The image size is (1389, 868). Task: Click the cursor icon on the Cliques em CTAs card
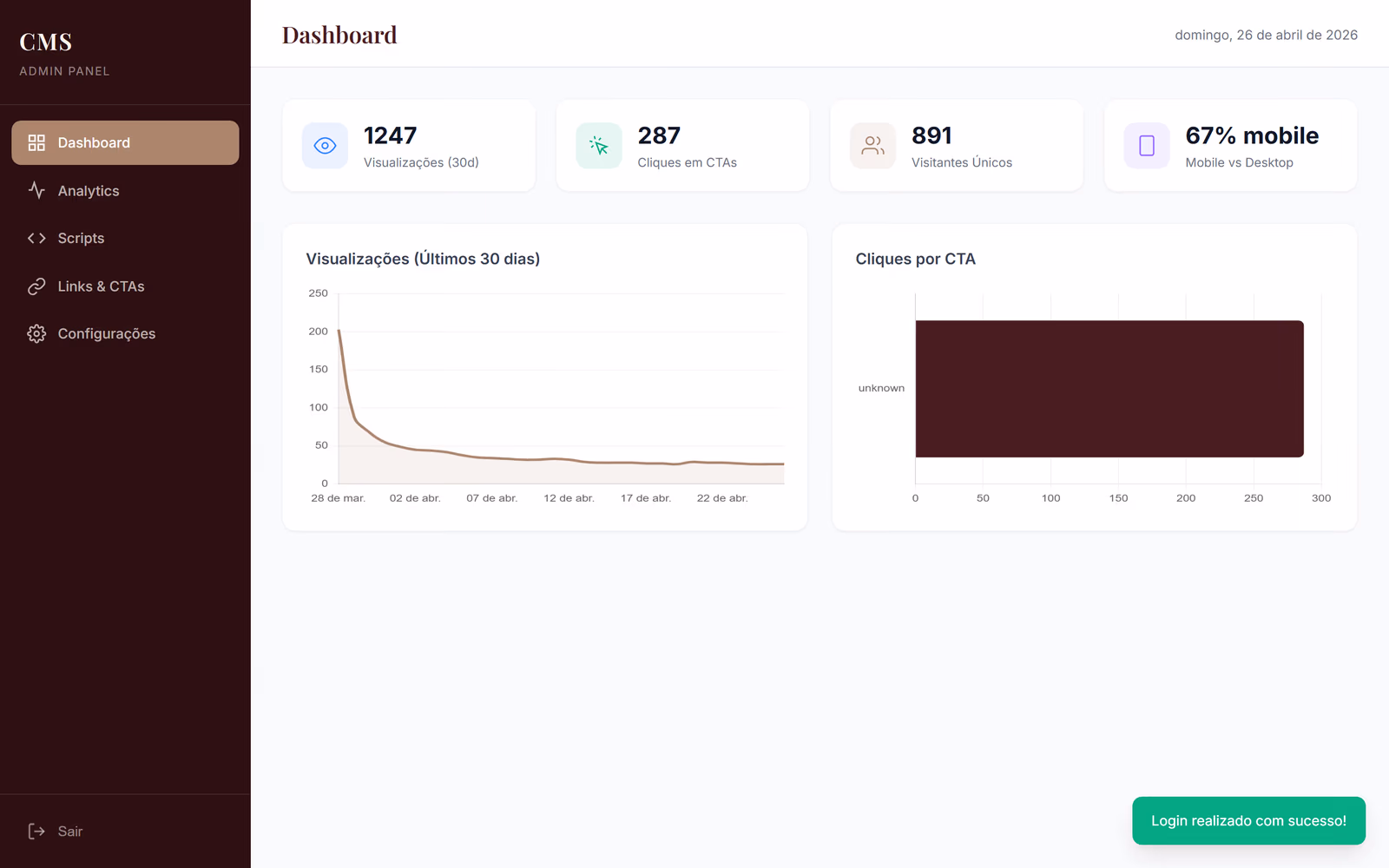click(597, 146)
